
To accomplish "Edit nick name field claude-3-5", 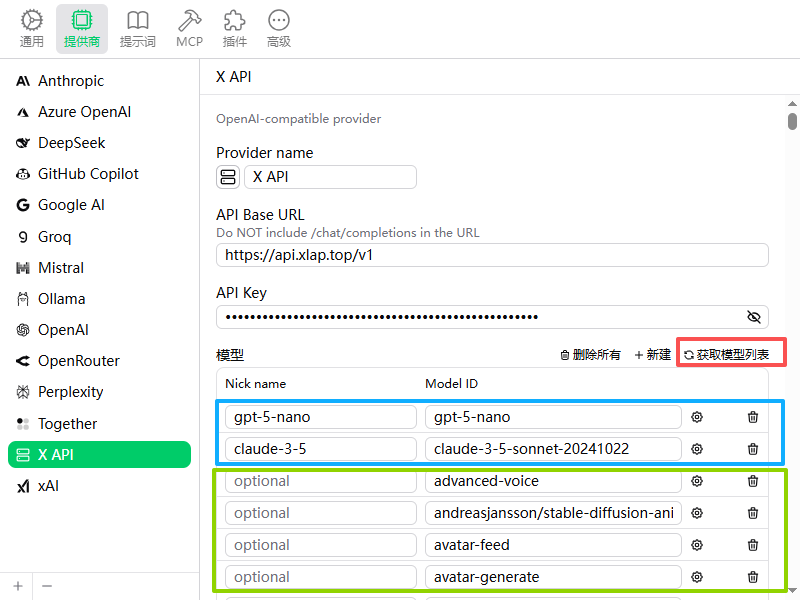I will (x=321, y=449).
